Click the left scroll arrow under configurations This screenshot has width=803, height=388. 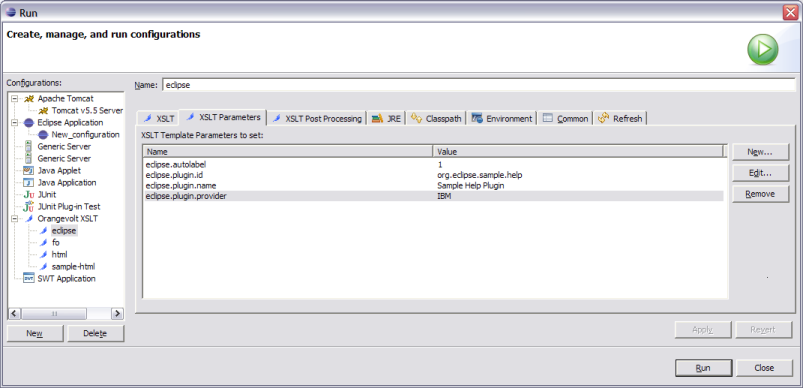(15, 313)
